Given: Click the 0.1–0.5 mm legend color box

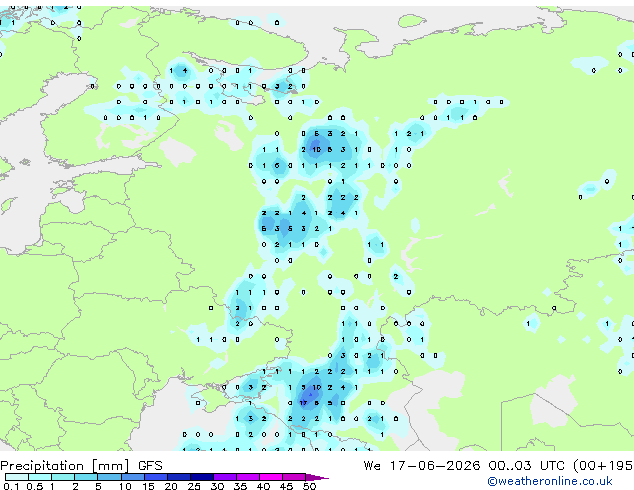Looking at the screenshot, I should click(17, 477).
